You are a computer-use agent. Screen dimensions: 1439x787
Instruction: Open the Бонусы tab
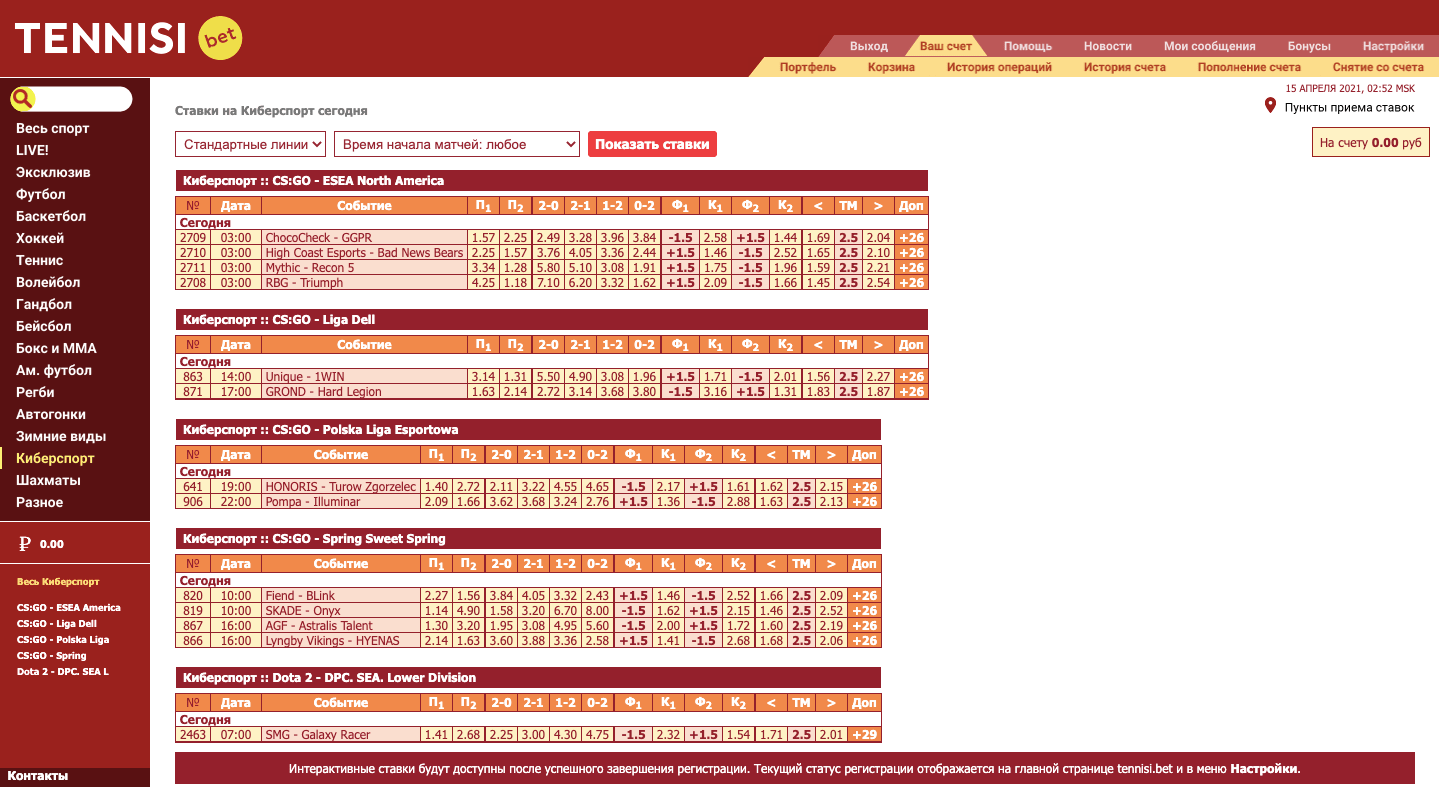(x=1309, y=46)
